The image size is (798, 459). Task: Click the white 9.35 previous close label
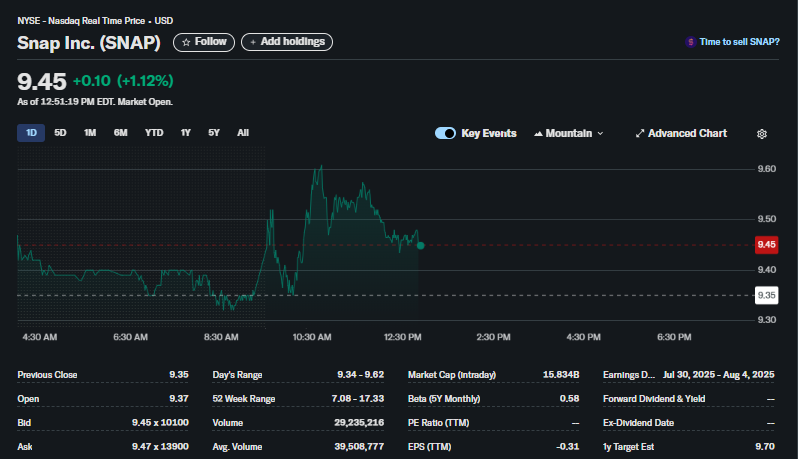(x=766, y=295)
